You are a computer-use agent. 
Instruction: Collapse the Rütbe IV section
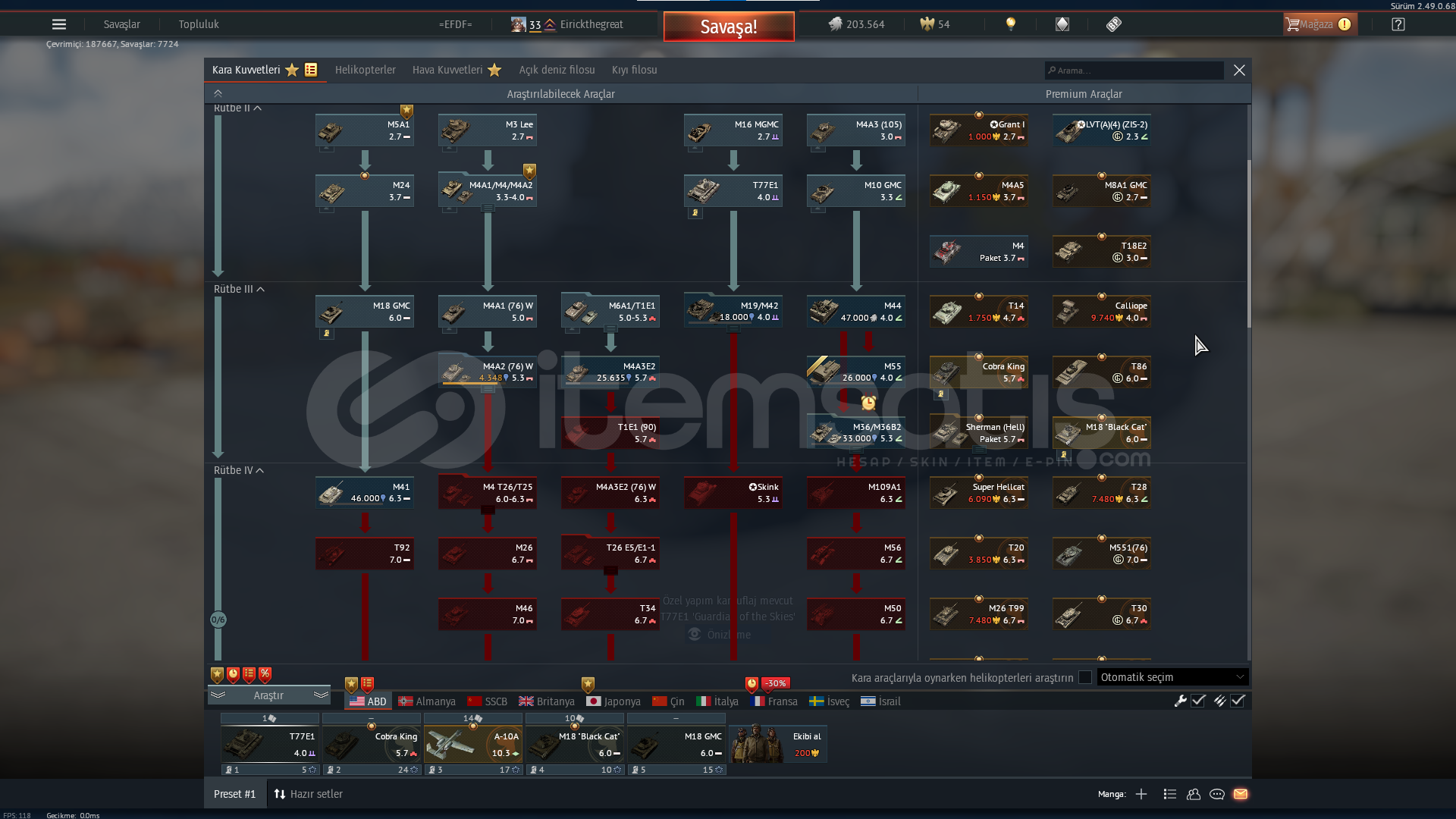(260, 470)
